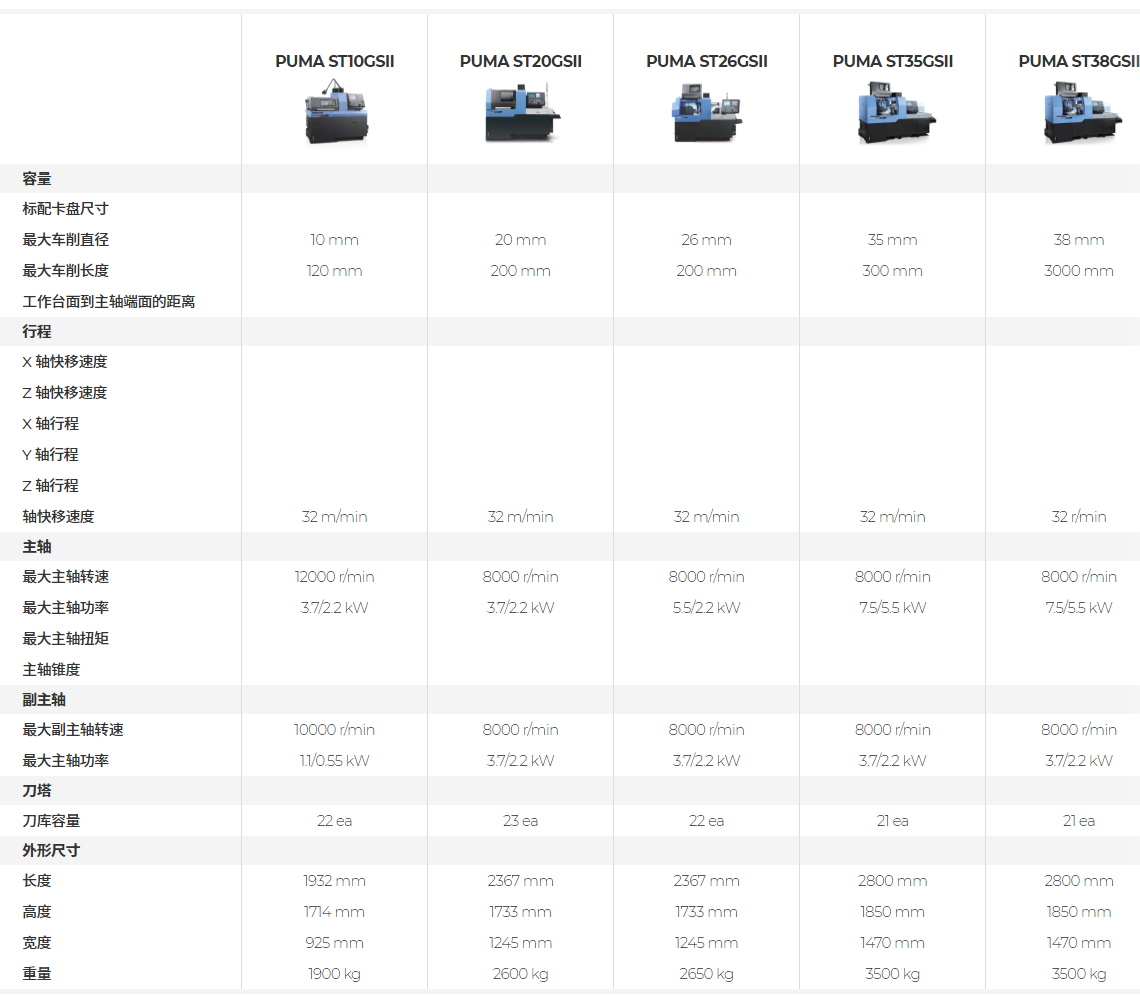1140x1001 pixels.
Task: Open the PUMA ST38GSII machine image
Action: click(x=1080, y=112)
